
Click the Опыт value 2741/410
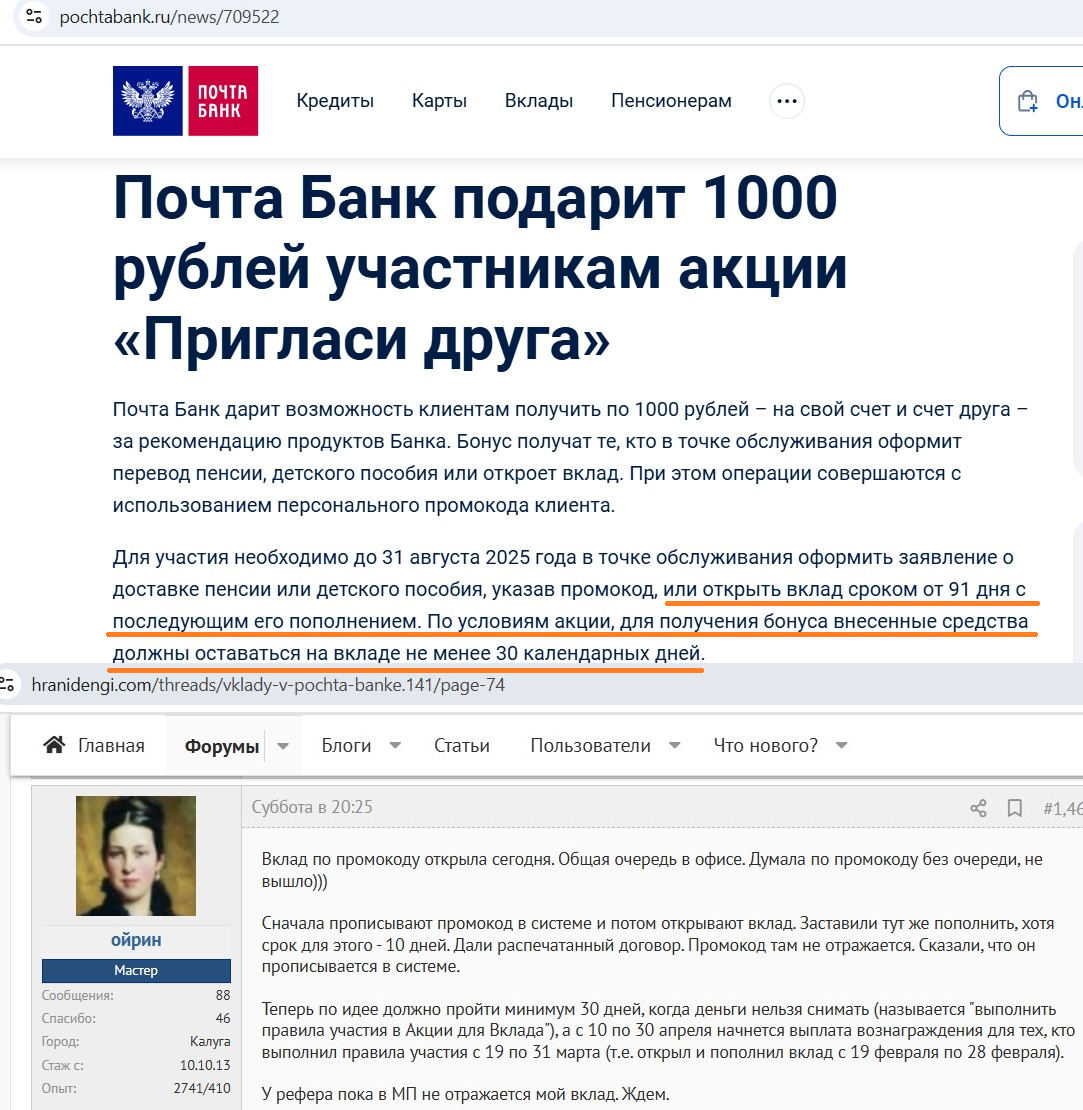(202, 1088)
